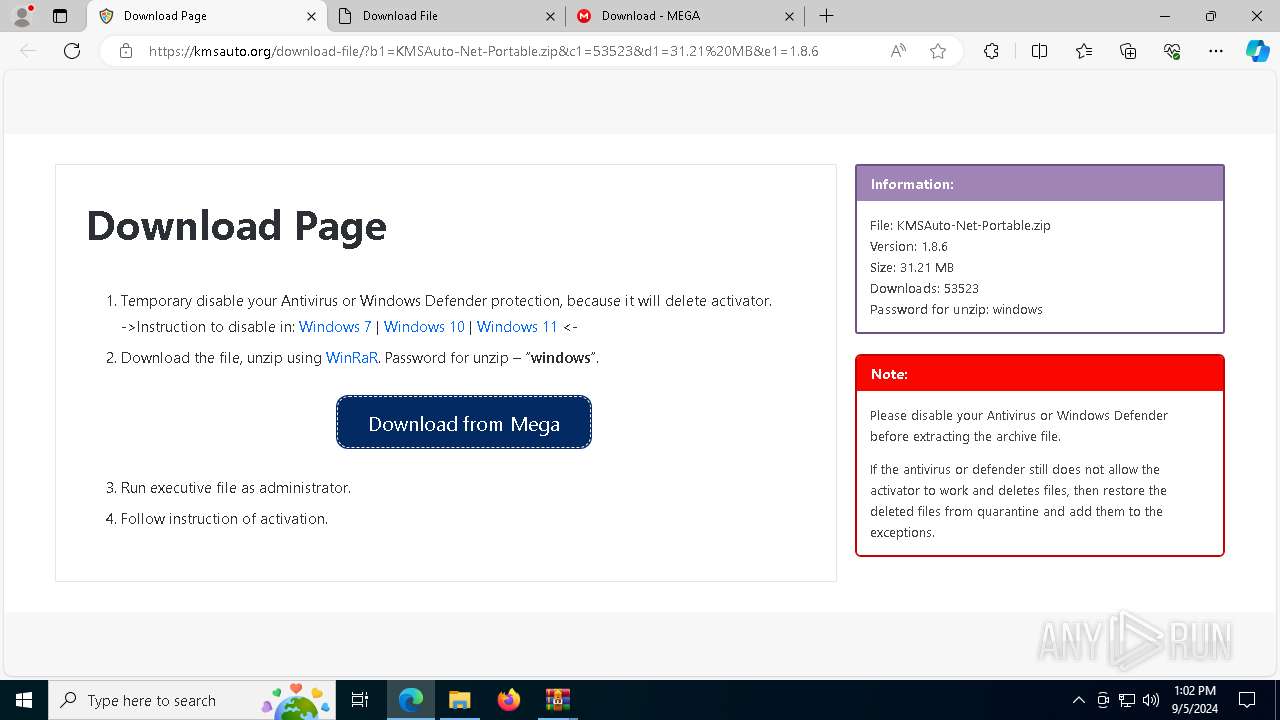This screenshot has width=1280, height=720.
Task: Refresh the page with the reload icon
Action: coord(72,51)
